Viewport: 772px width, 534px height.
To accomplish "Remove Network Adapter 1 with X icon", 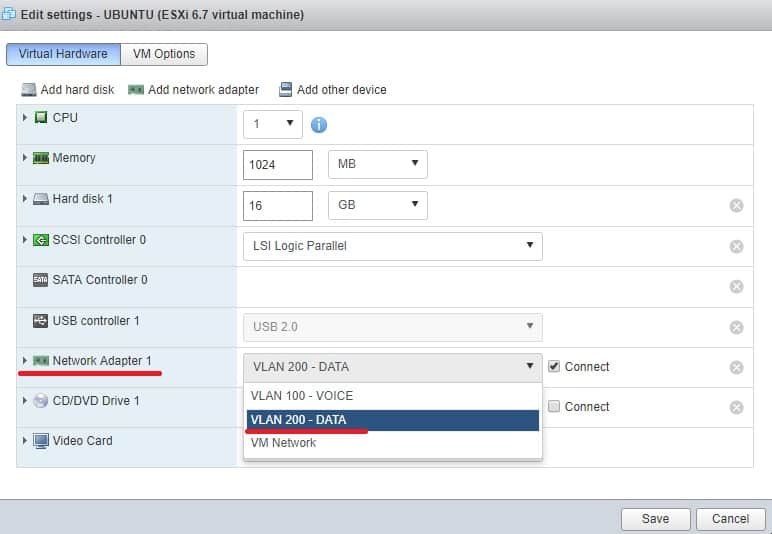I will coord(736,367).
